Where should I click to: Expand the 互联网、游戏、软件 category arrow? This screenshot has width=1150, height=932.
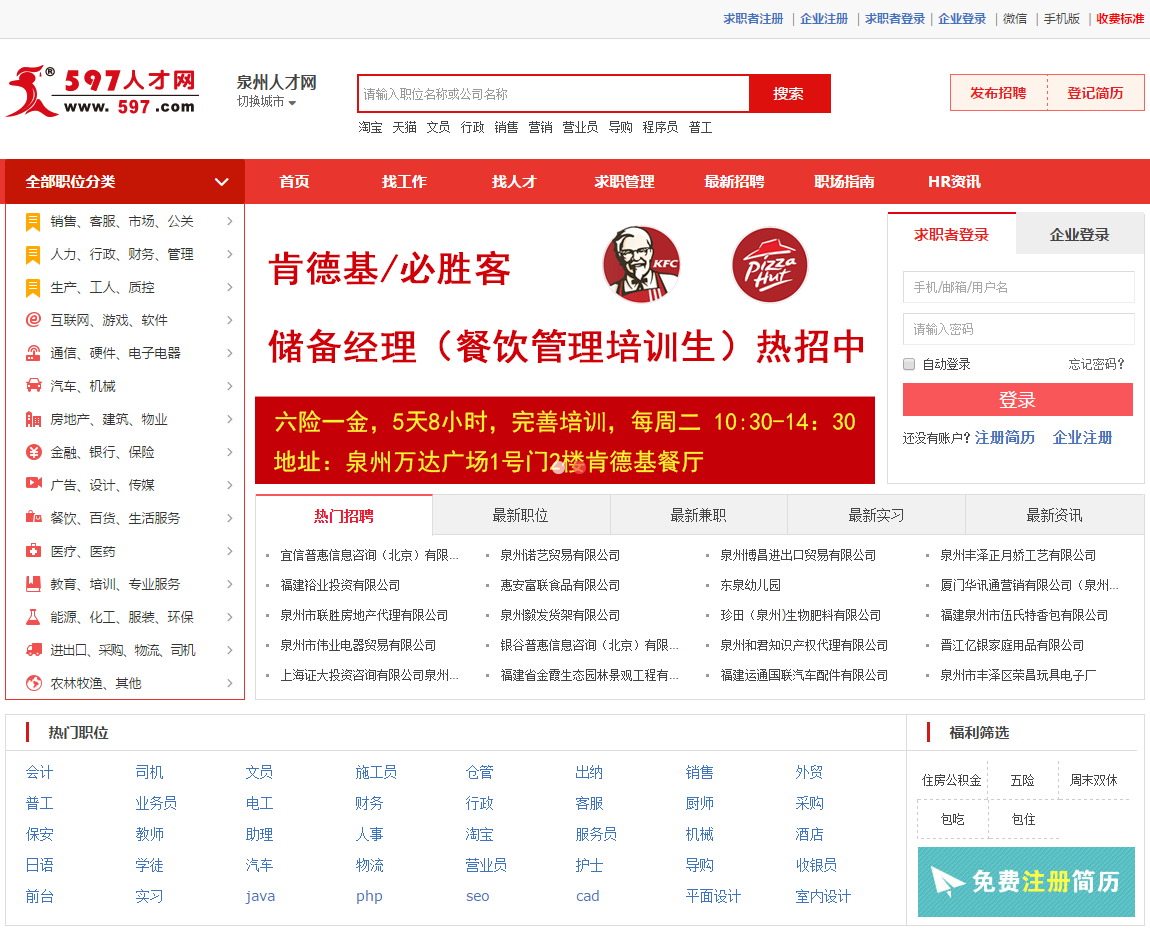point(230,320)
